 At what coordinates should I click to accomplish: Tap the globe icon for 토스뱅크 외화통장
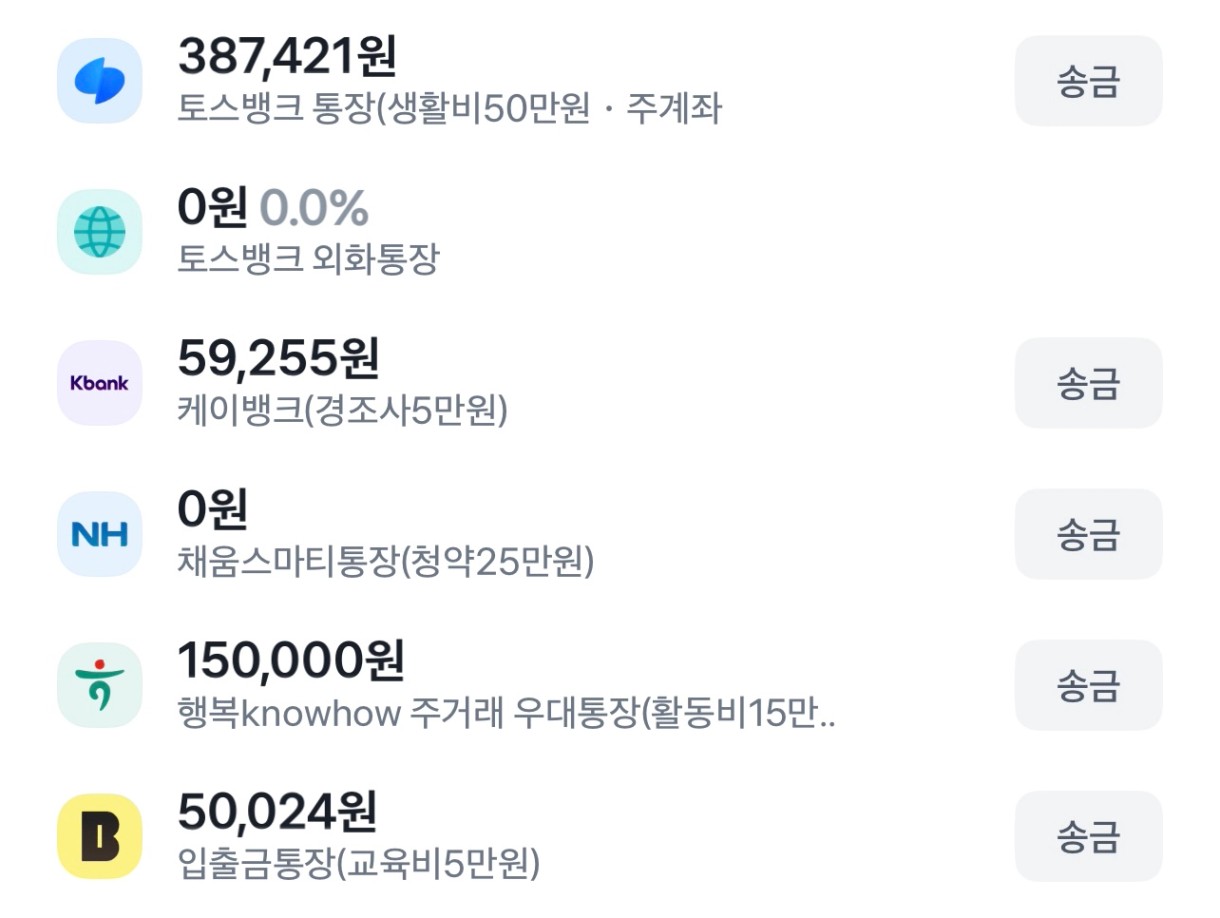click(x=99, y=232)
